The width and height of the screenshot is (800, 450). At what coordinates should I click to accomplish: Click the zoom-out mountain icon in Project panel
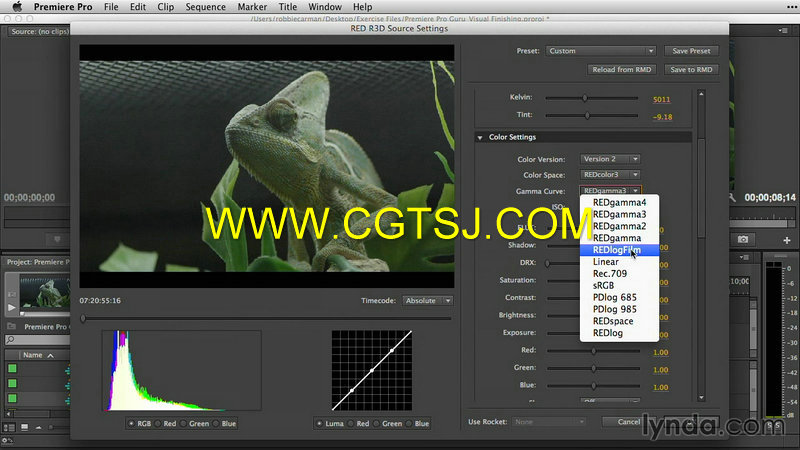(x=38, y=428)
